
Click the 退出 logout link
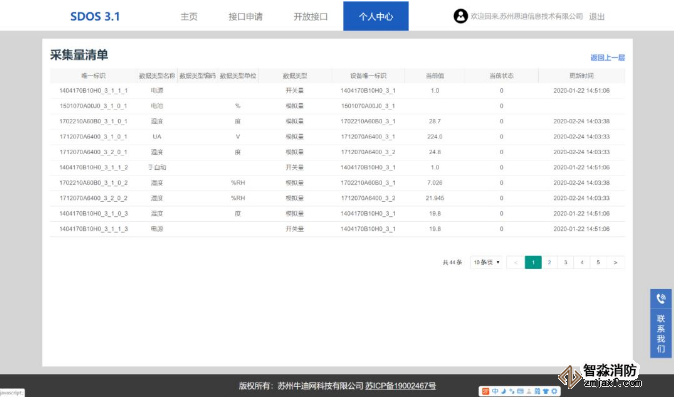click(x=597, y=16)
